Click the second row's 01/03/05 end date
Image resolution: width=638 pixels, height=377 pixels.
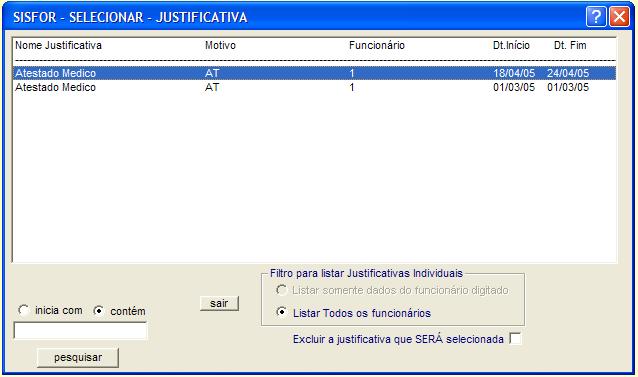tap(568, 87)
